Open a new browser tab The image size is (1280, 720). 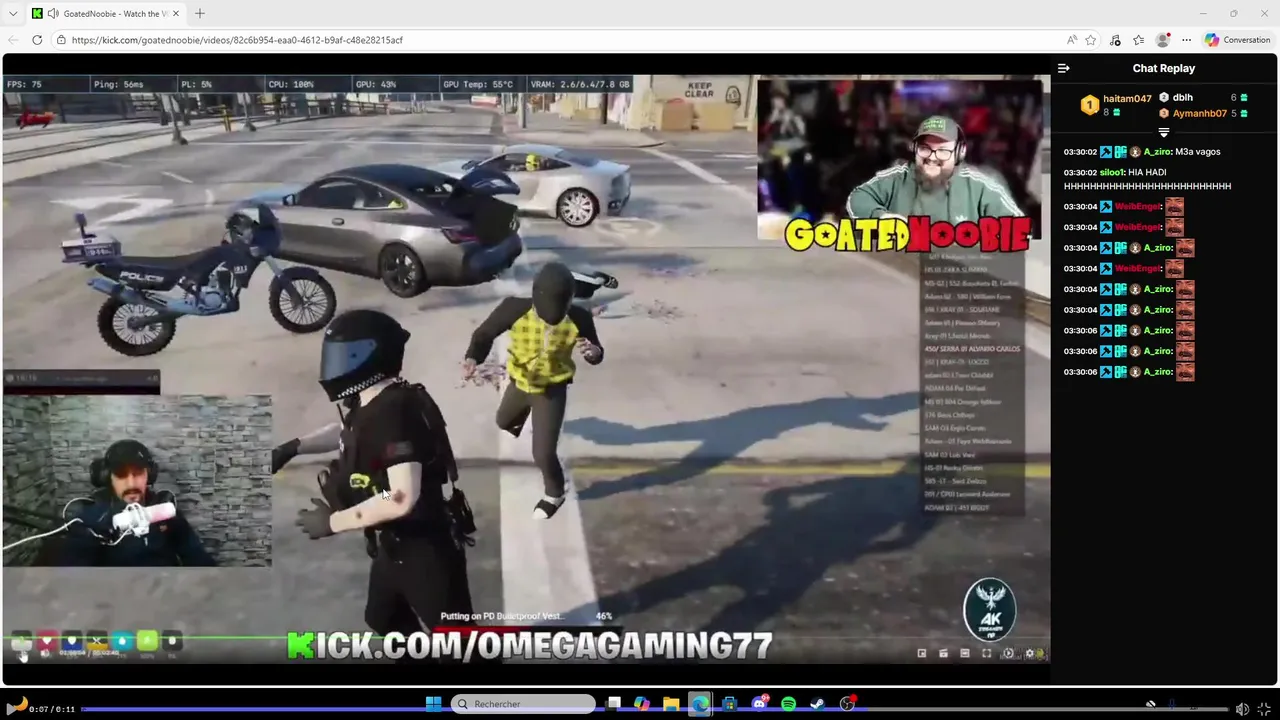tap(200, 13)
